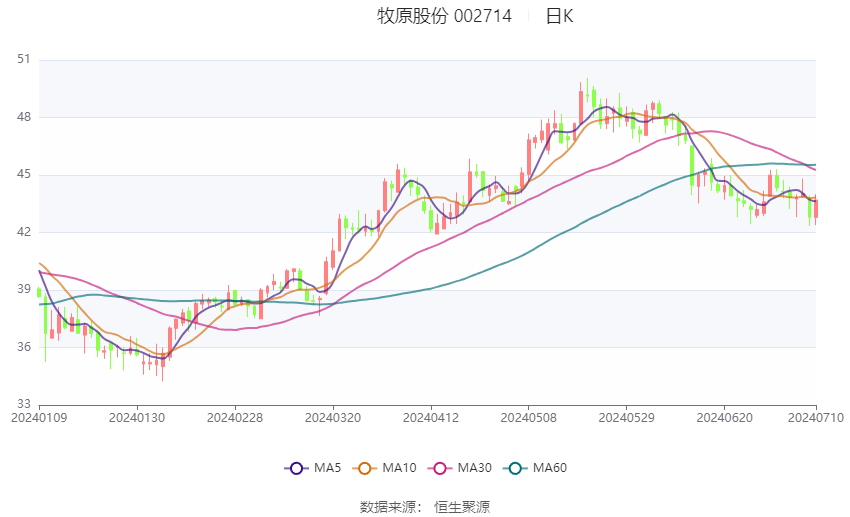Image resolution: width=850 pixels, height=517 pixels.
Task: Select the 20240320 date on x-axis
Action: click(x=332, y=417)
